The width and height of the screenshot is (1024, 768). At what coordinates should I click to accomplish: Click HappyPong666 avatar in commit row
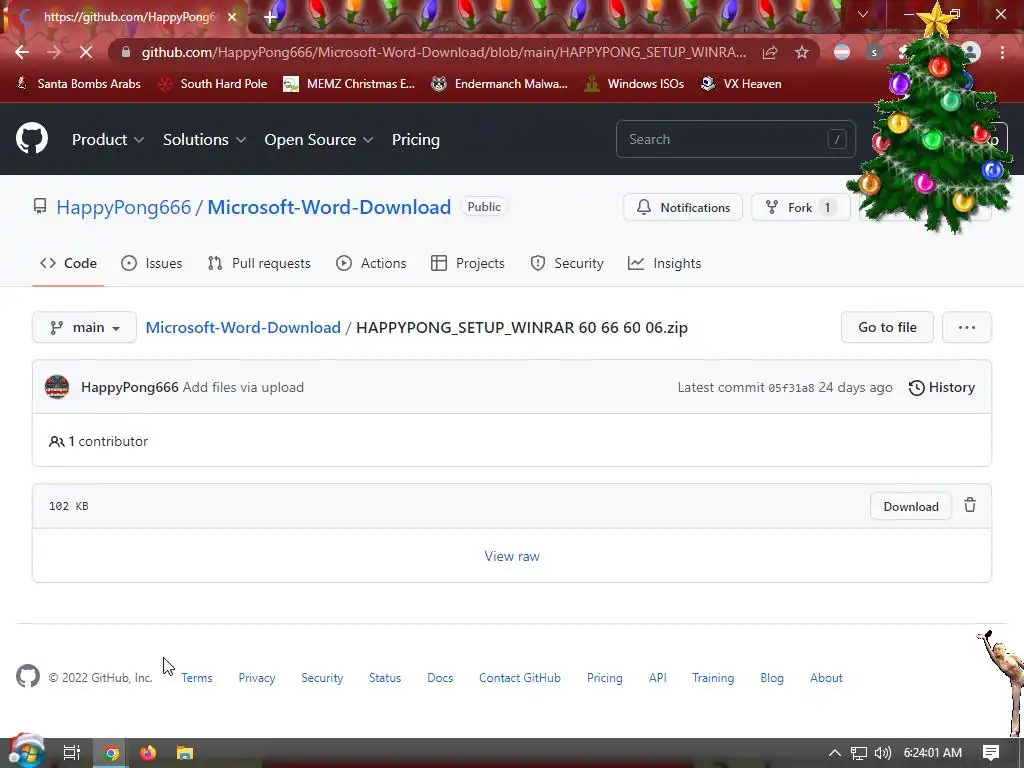(x=57, y=387)
